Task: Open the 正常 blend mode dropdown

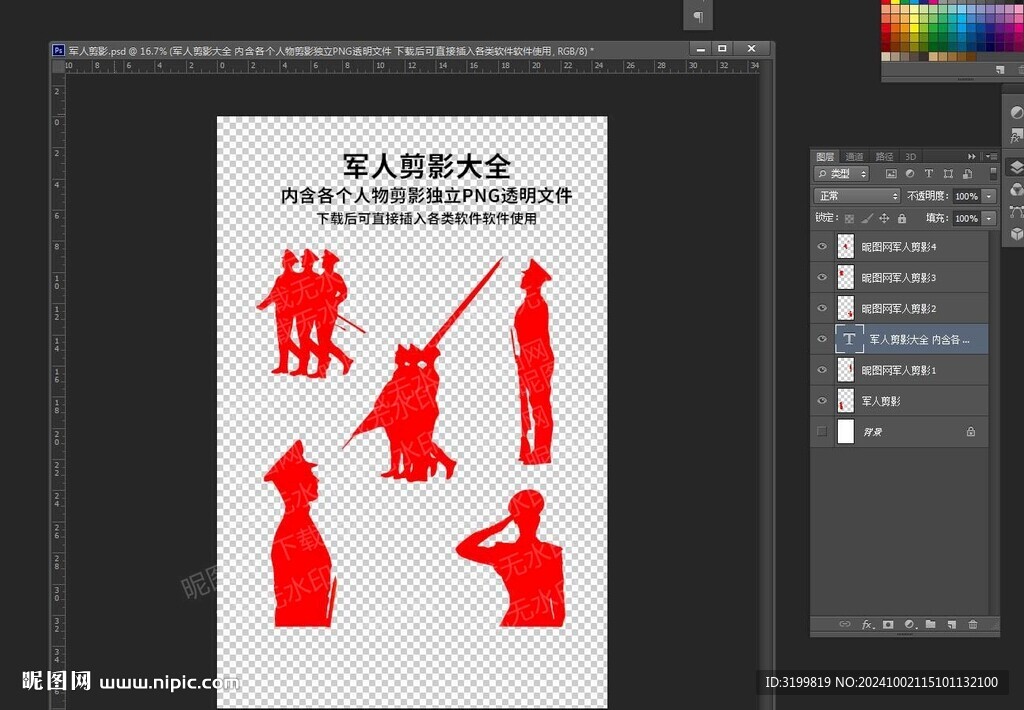Action: (x=857, y=196)
